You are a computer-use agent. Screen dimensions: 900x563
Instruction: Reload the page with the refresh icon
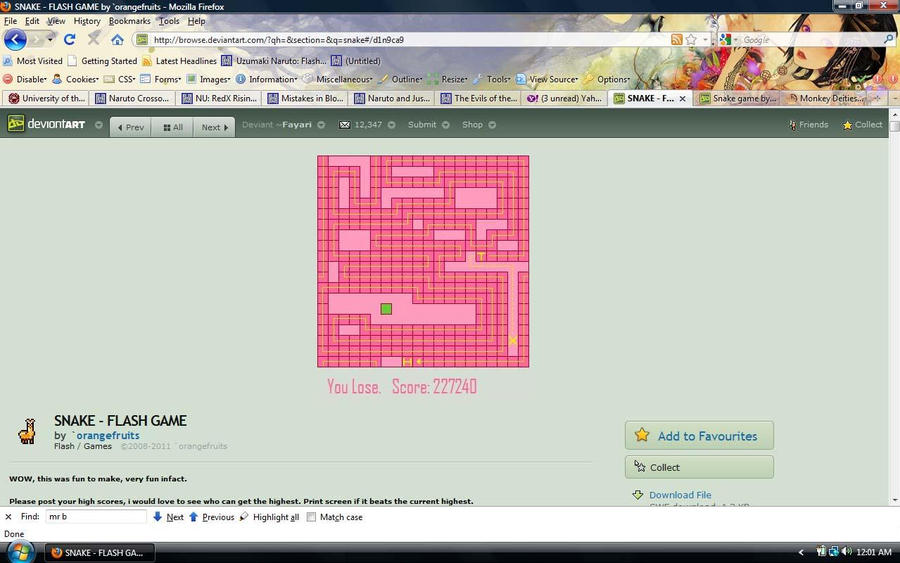69,39
